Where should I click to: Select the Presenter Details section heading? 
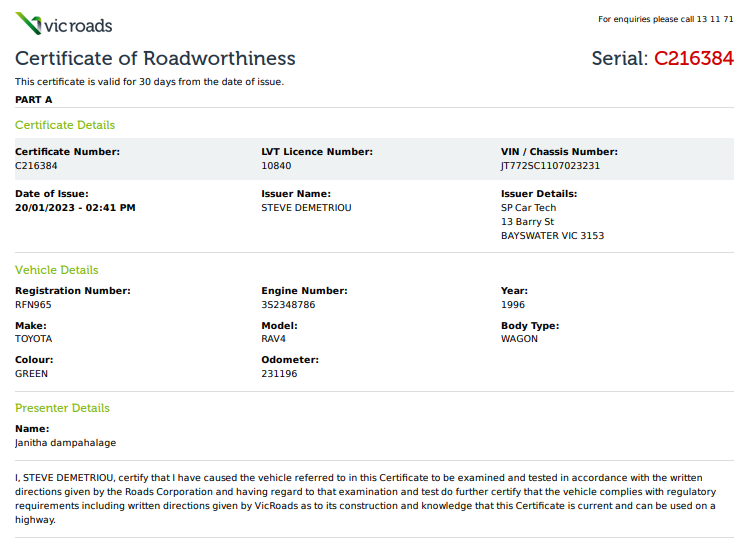point(62,408)
